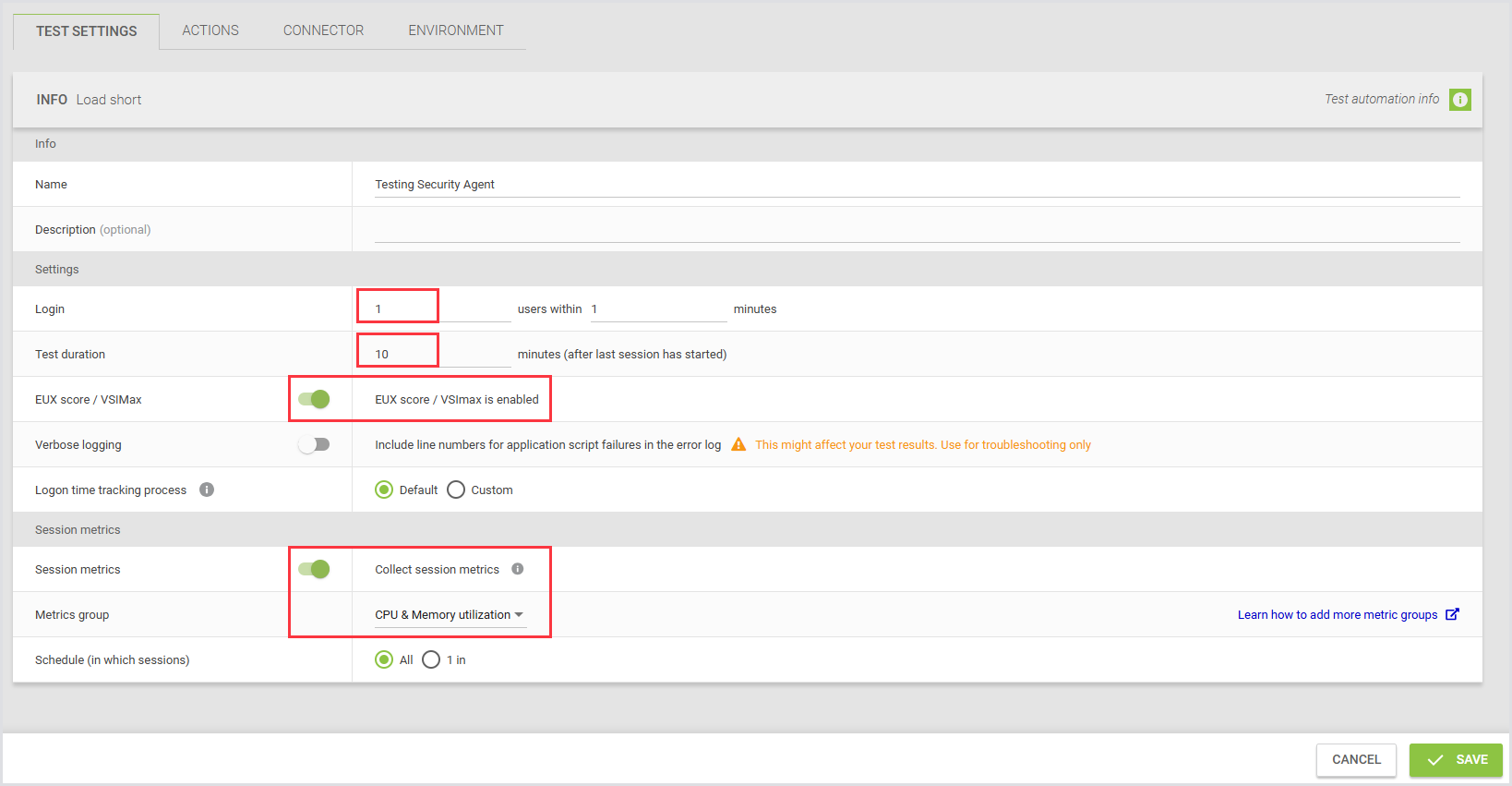
Task: Open the Connector tab
Action: point(323,30)
